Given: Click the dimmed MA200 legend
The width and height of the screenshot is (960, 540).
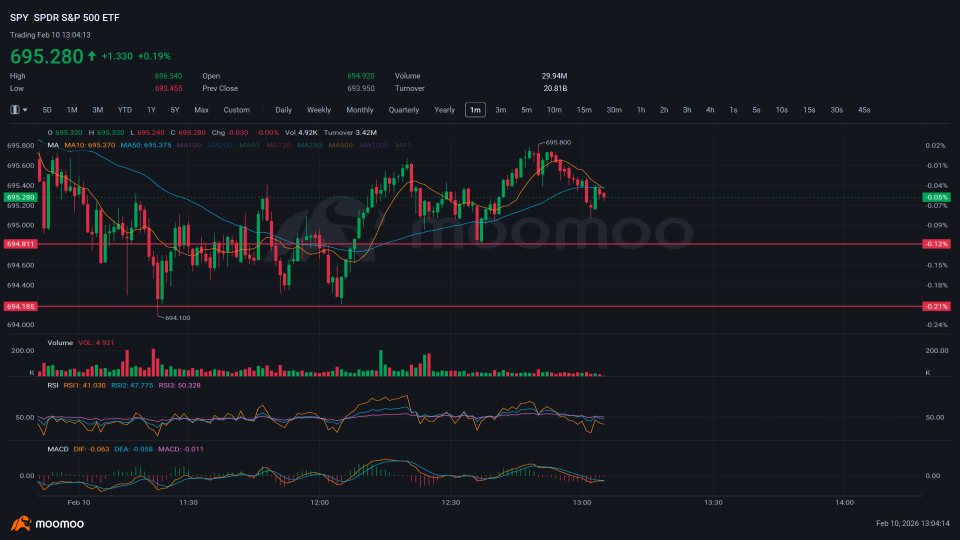Looking at the screenshot, I should tap(221, 145).
